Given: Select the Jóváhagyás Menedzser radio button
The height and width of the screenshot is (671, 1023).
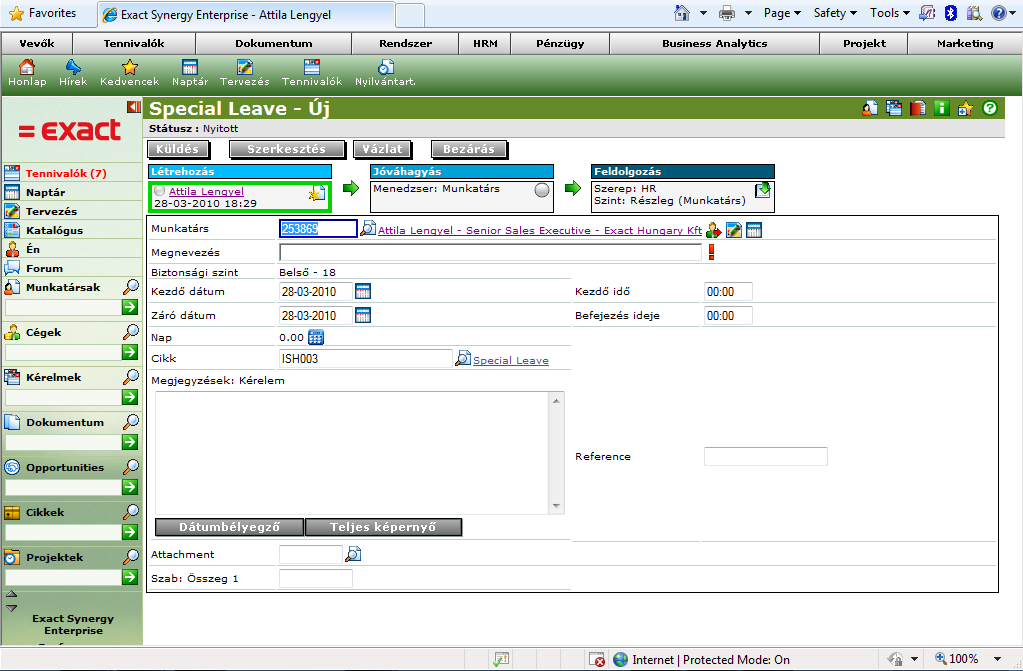Looking at the screenshot, I should 542,190.
